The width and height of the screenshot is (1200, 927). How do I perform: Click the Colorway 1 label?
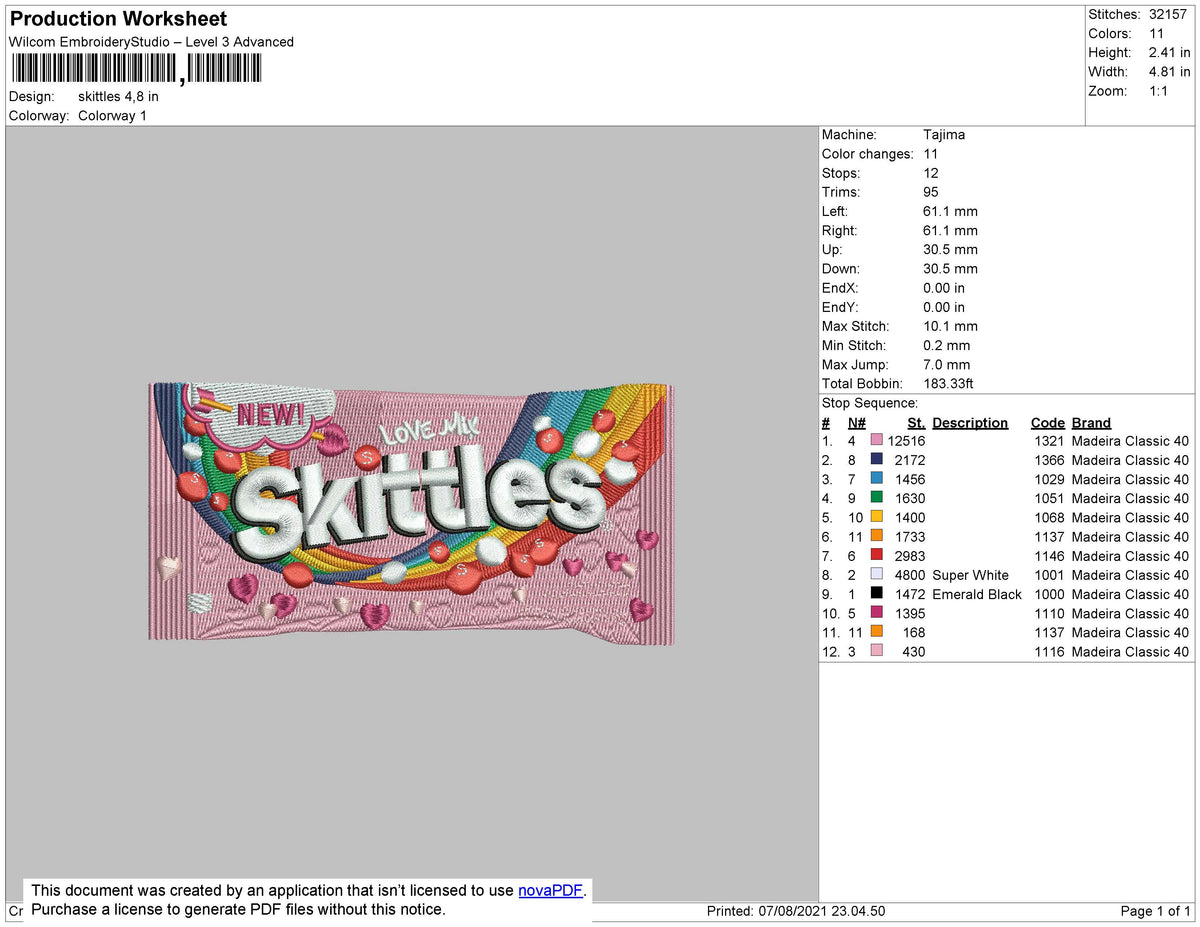tap(112, 115)
